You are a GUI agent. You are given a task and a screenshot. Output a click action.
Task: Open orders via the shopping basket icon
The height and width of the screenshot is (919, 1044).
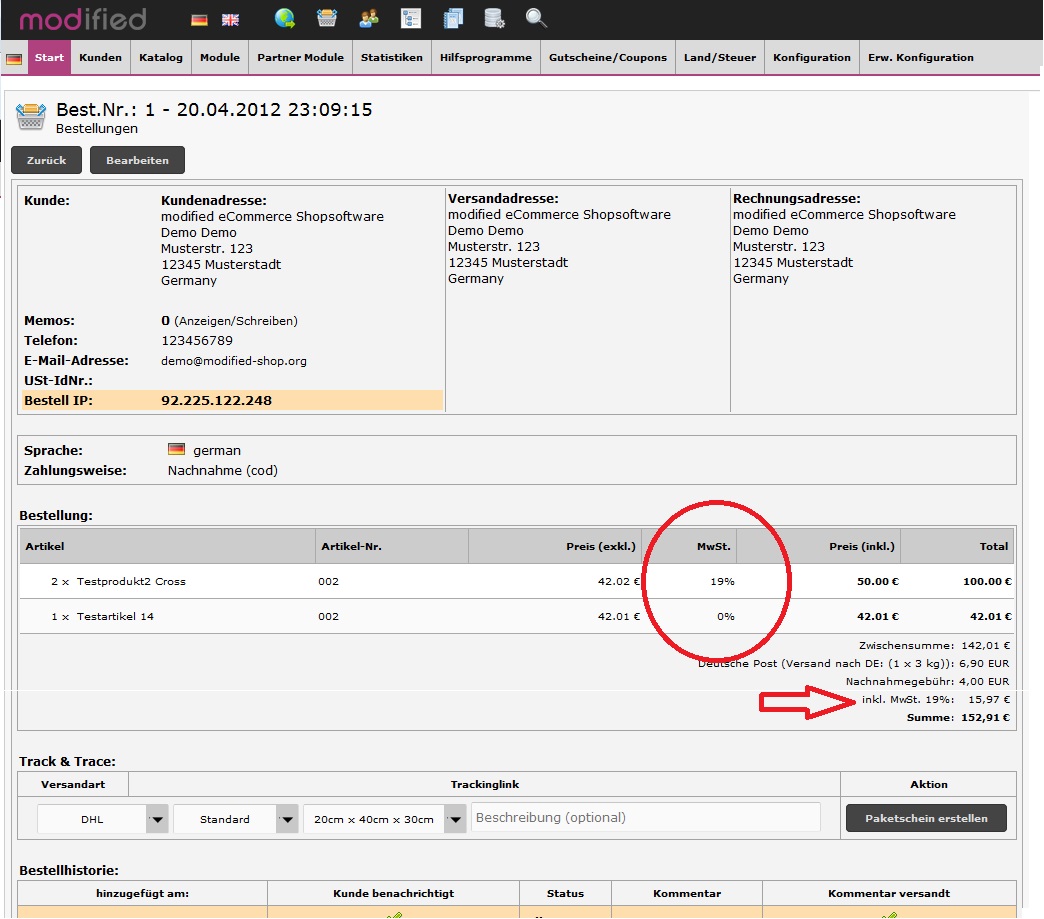[x=327, y=18]
